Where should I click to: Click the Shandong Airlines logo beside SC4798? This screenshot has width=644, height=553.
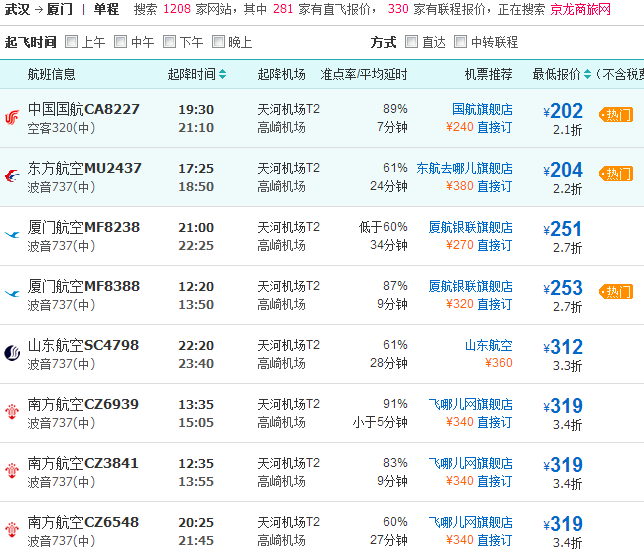(12, 353)
